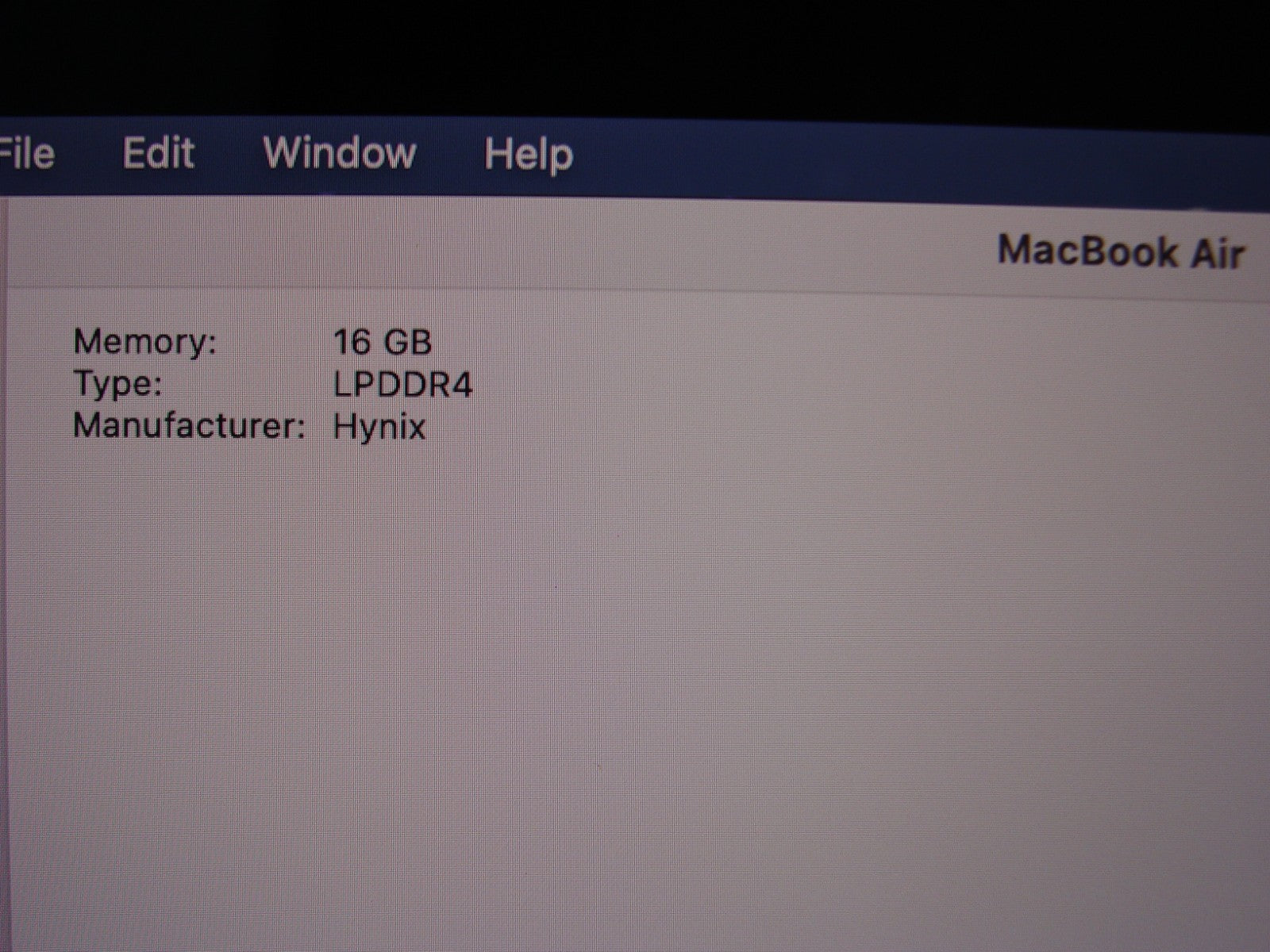The image size is (1270, 952).
Task: Click the MacBook Air window title
Action: [x=1120, y=252]
